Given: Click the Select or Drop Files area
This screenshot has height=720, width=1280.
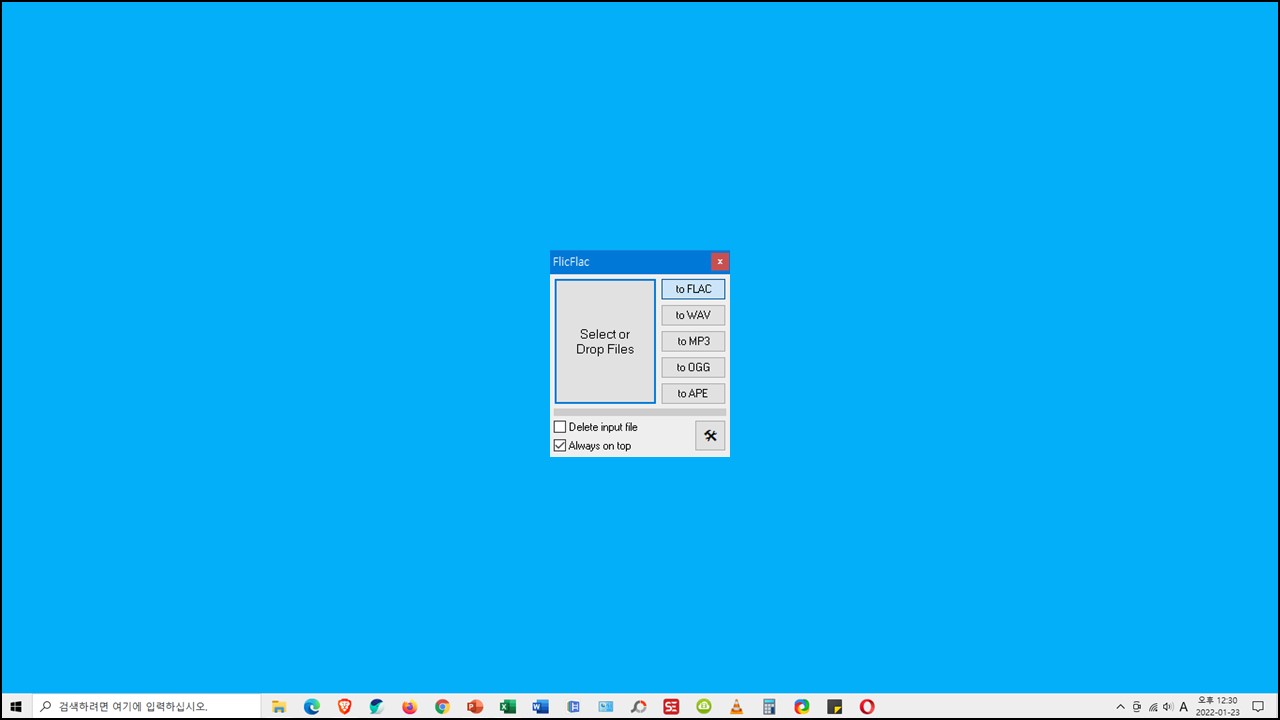Looking at the screenshot, I should click(x=605, y=341).
